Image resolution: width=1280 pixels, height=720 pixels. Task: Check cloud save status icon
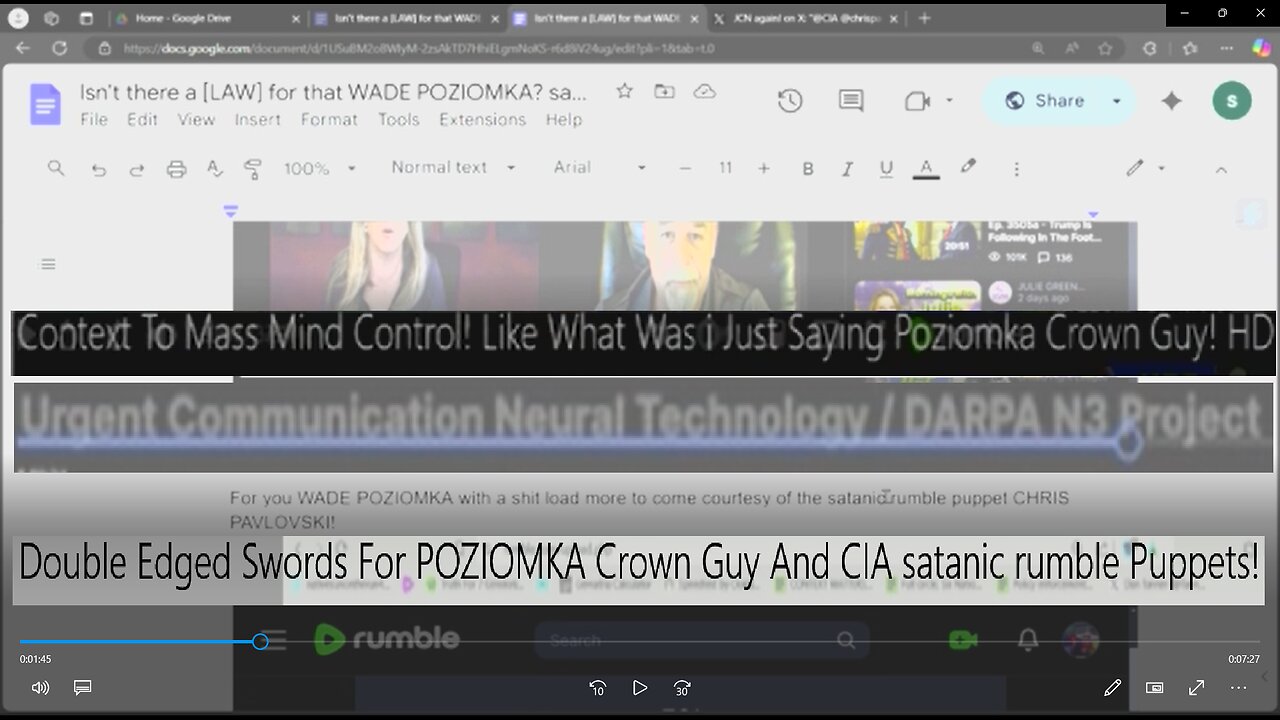click(705, 92)
